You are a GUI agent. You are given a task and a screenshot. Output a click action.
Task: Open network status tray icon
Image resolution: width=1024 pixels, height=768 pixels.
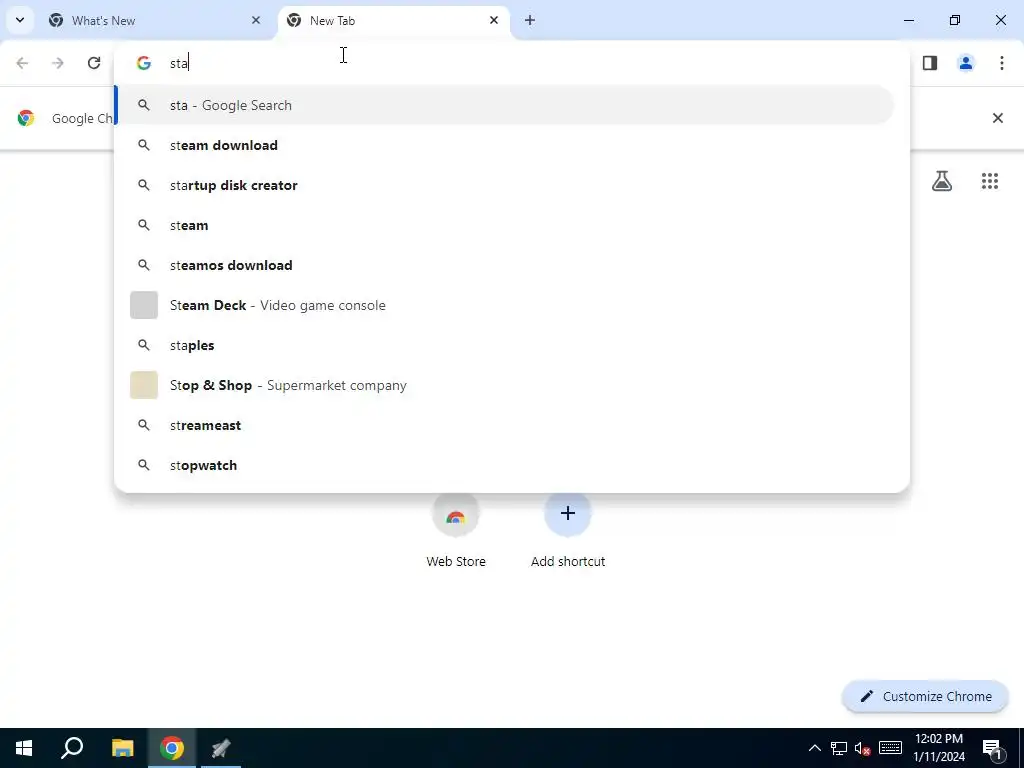(839, 748)
